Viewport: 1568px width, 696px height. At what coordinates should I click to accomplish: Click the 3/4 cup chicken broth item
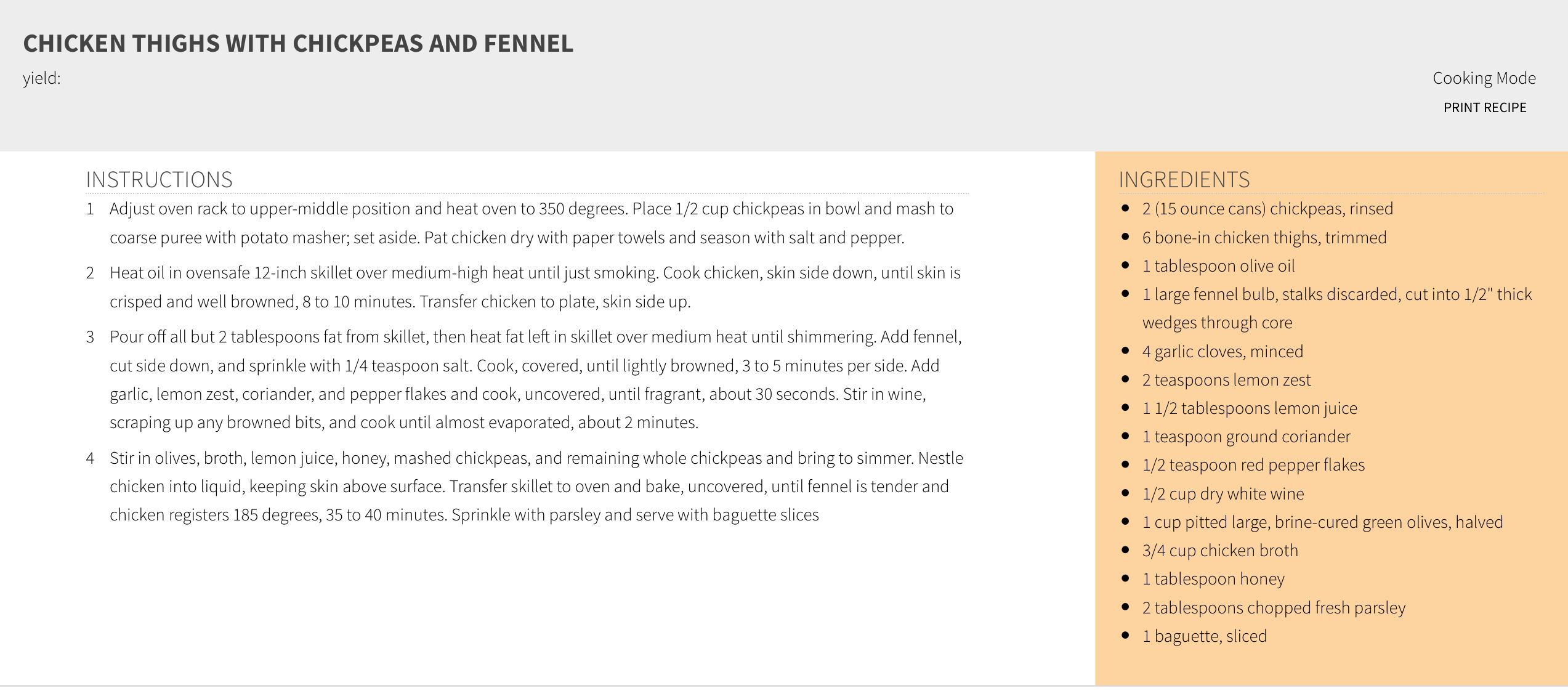1220,551
